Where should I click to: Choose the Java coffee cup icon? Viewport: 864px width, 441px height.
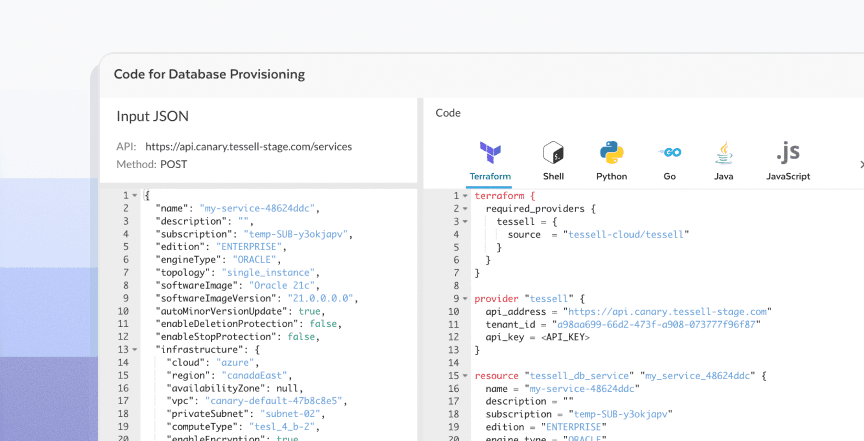click(723, 153)
